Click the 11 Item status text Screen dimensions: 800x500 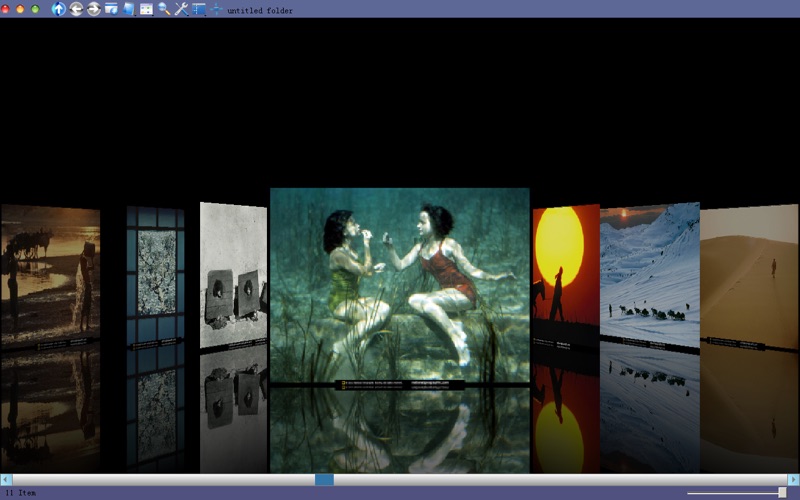[x=20, y=493]
